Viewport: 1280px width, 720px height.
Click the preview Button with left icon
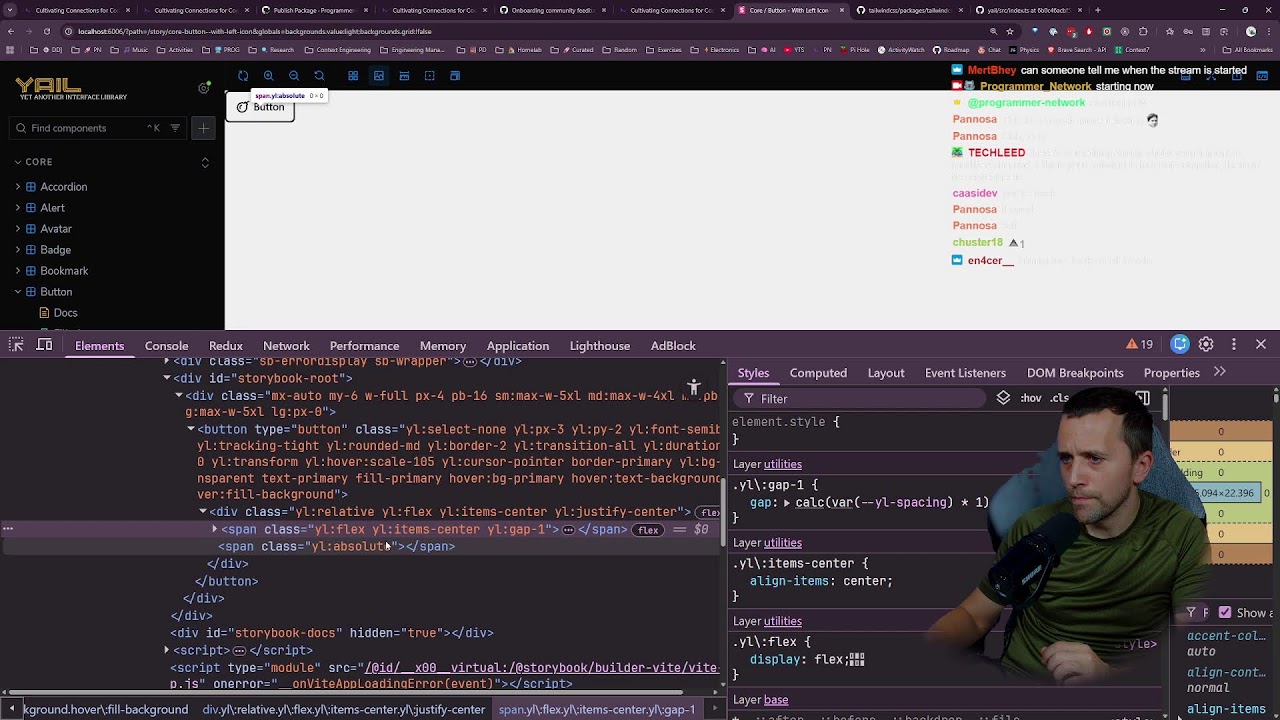(260, 107)
